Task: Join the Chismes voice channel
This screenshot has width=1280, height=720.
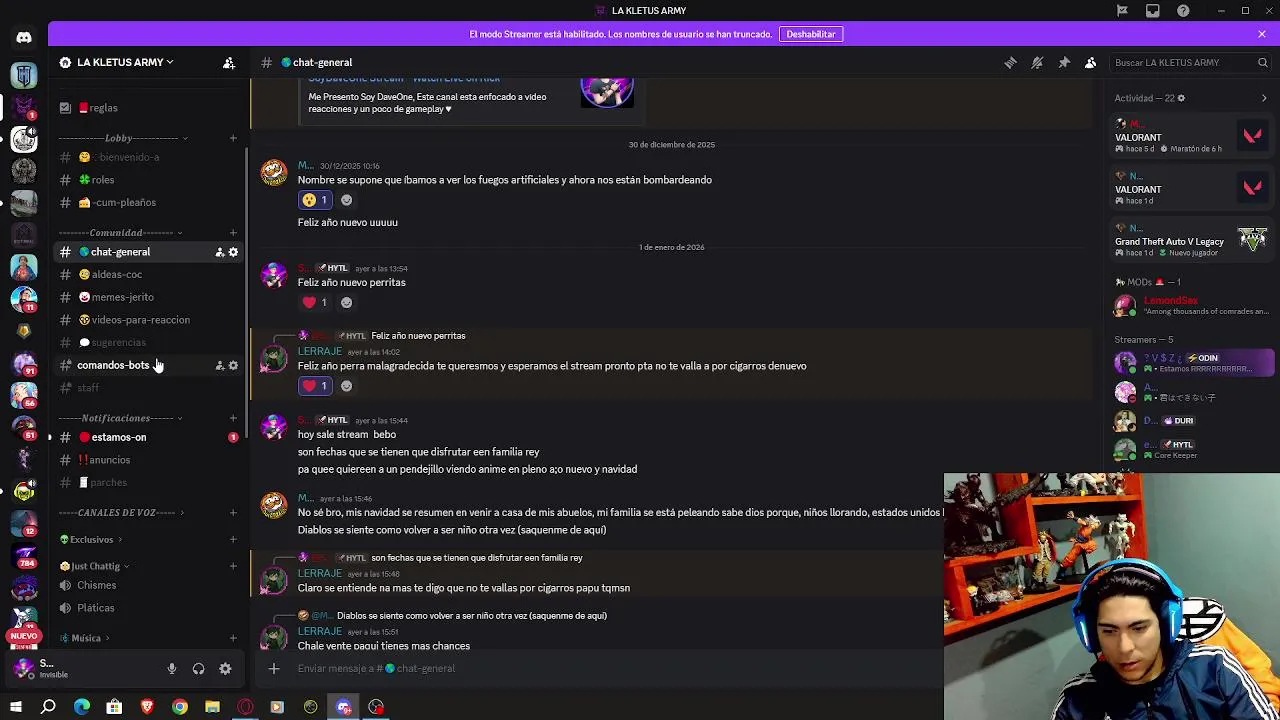Action: (96, 585)
